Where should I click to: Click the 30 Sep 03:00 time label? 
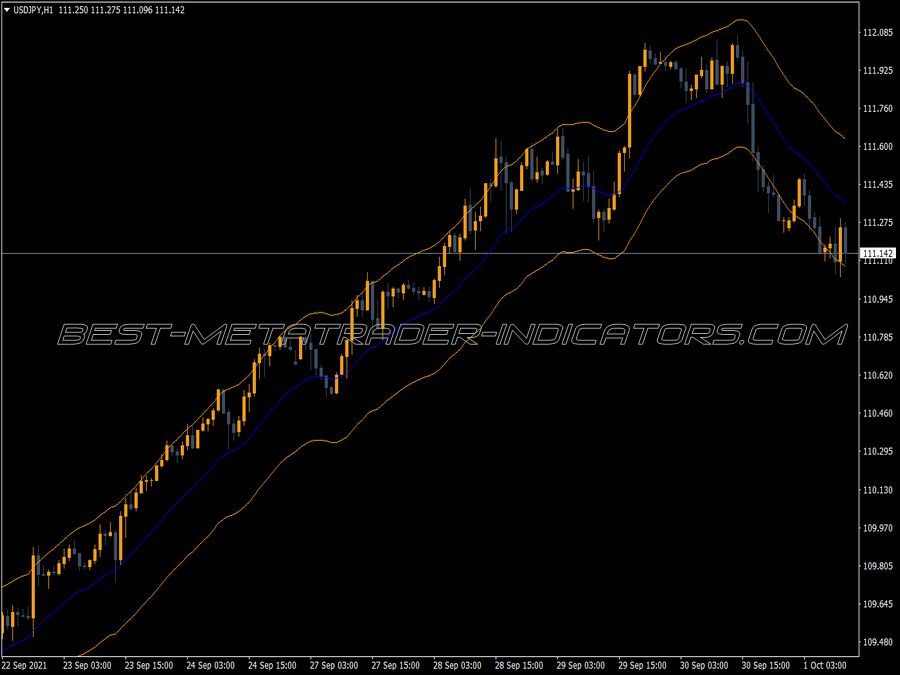click(704, 666)
